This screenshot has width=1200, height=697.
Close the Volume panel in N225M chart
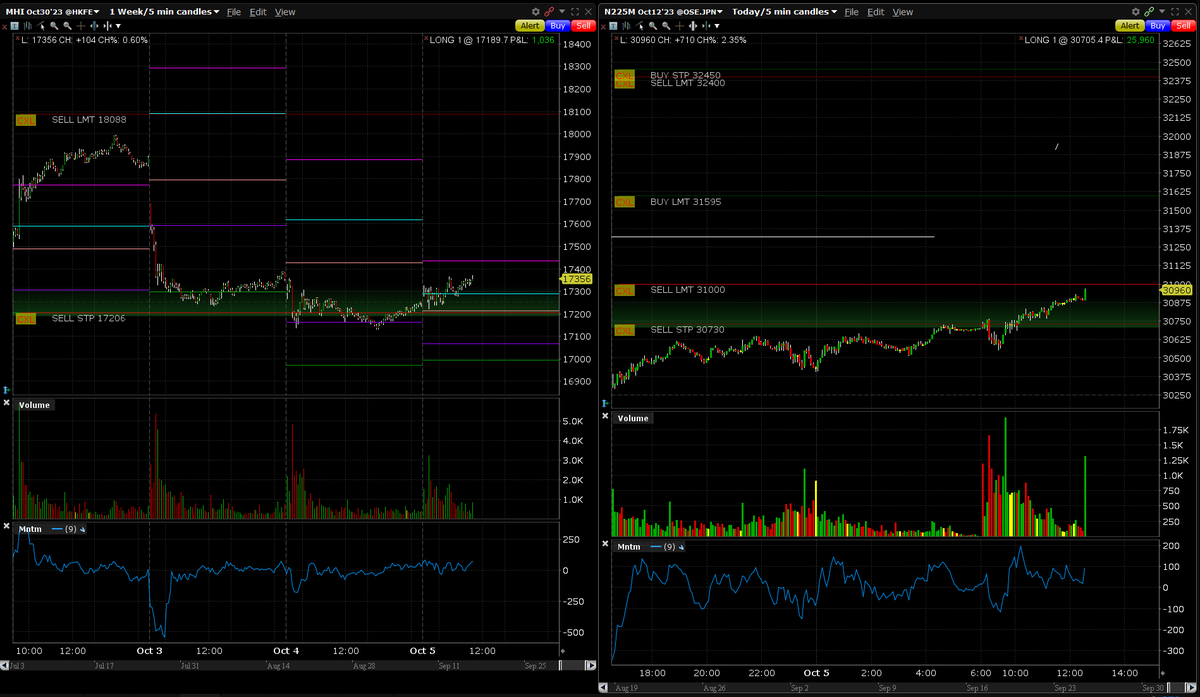[x=605, y=416]
